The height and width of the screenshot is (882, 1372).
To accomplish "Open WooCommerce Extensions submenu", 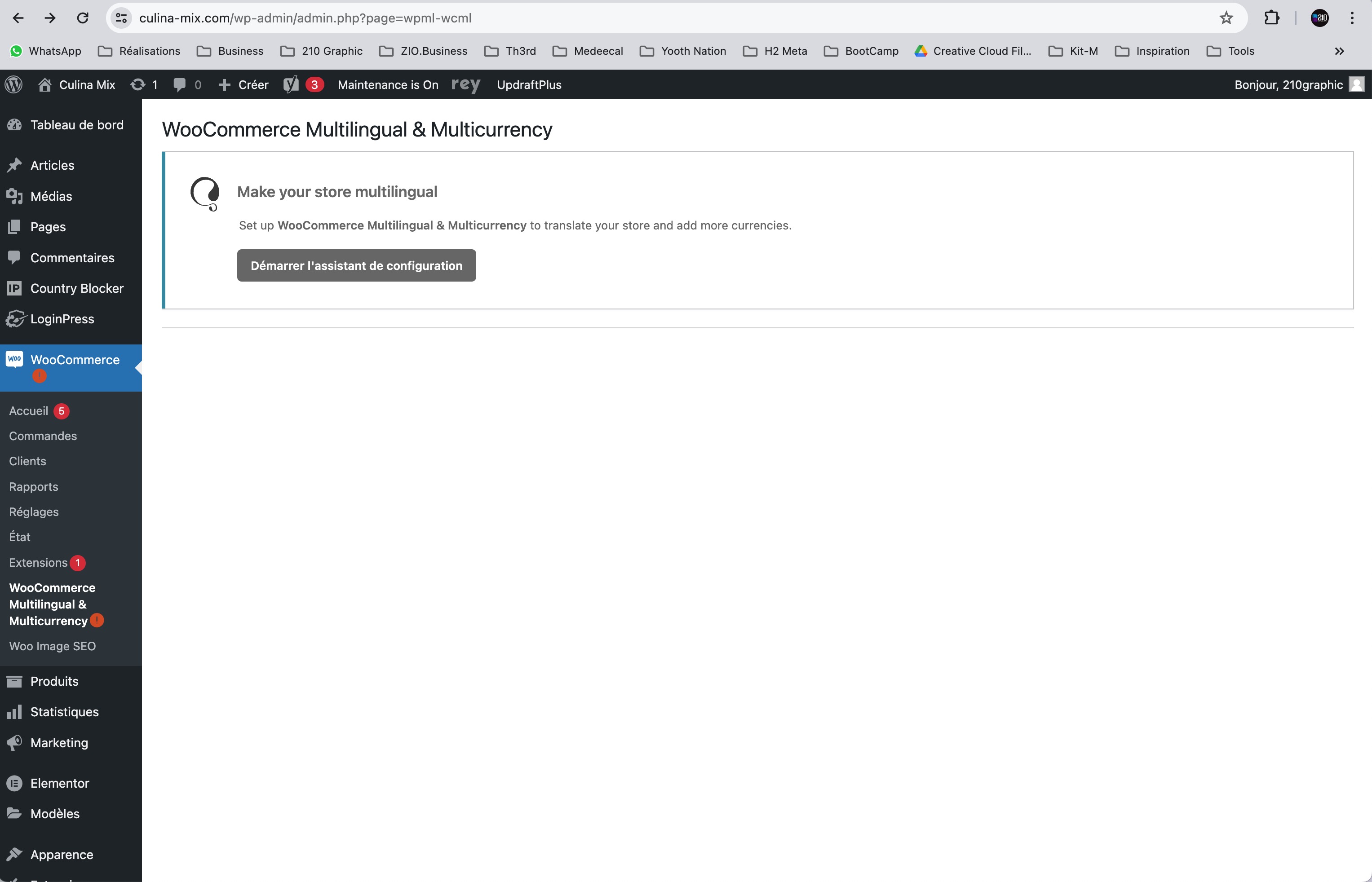I will (x=71, y=563).
